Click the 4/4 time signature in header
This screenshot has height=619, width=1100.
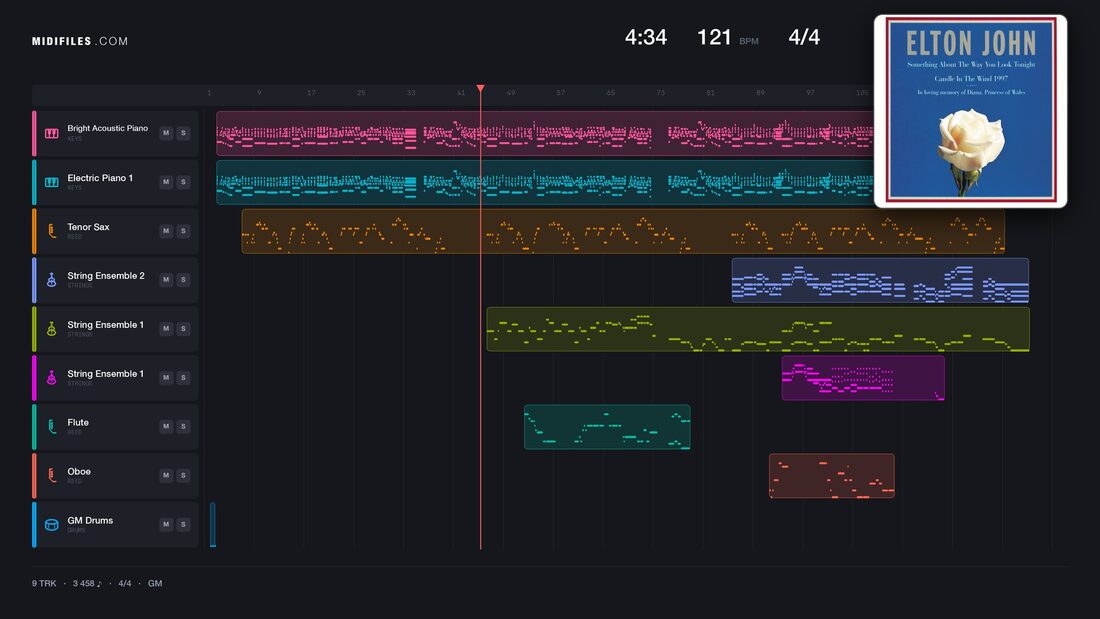[804, 37]
